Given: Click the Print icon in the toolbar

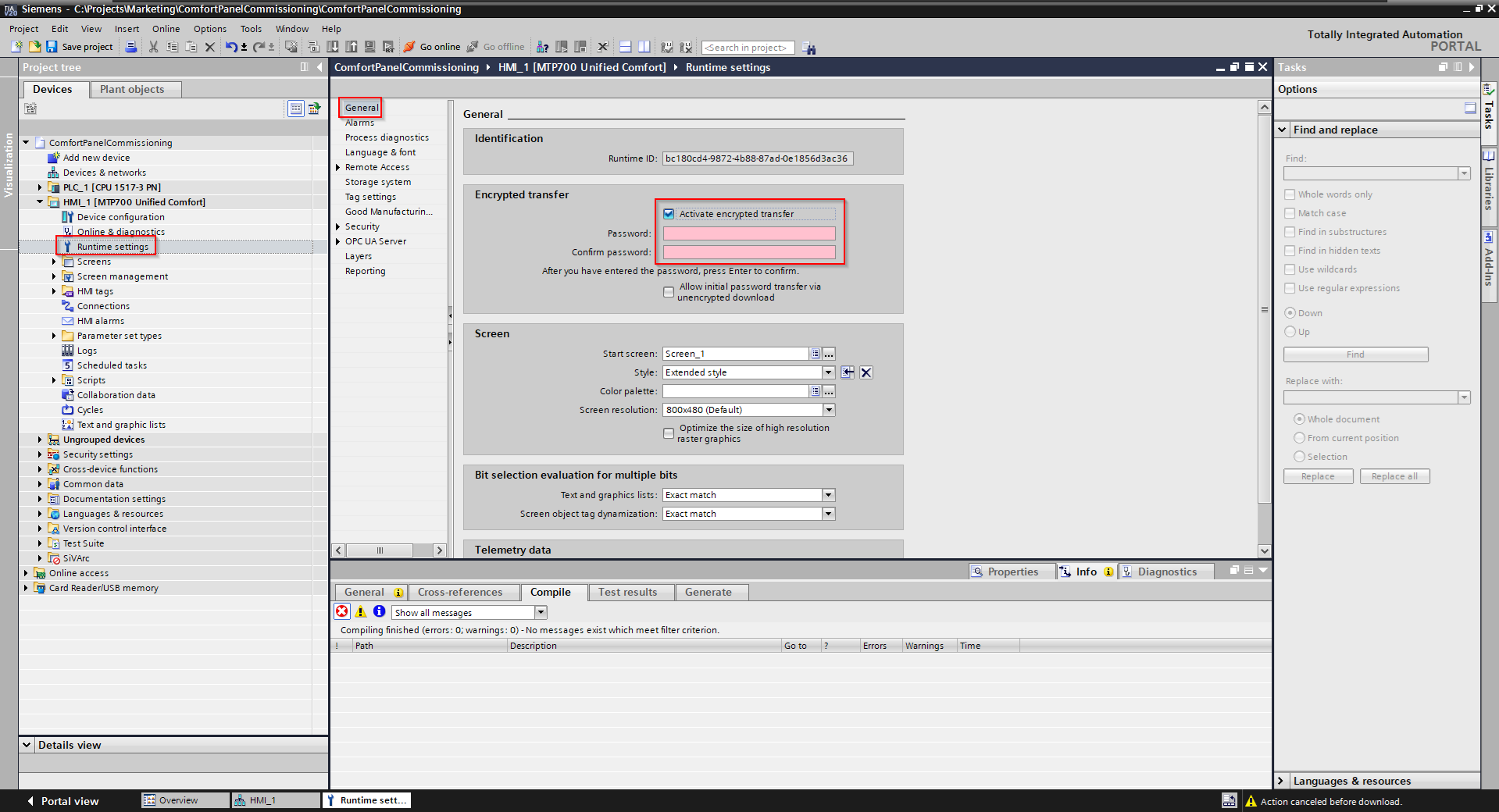Looking at the screenshot, I should pos(131,47).
